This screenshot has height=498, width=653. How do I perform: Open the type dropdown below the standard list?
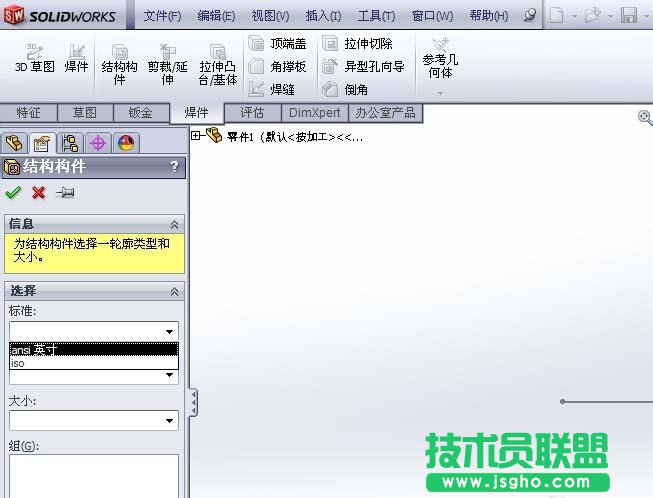click(169, 375)
